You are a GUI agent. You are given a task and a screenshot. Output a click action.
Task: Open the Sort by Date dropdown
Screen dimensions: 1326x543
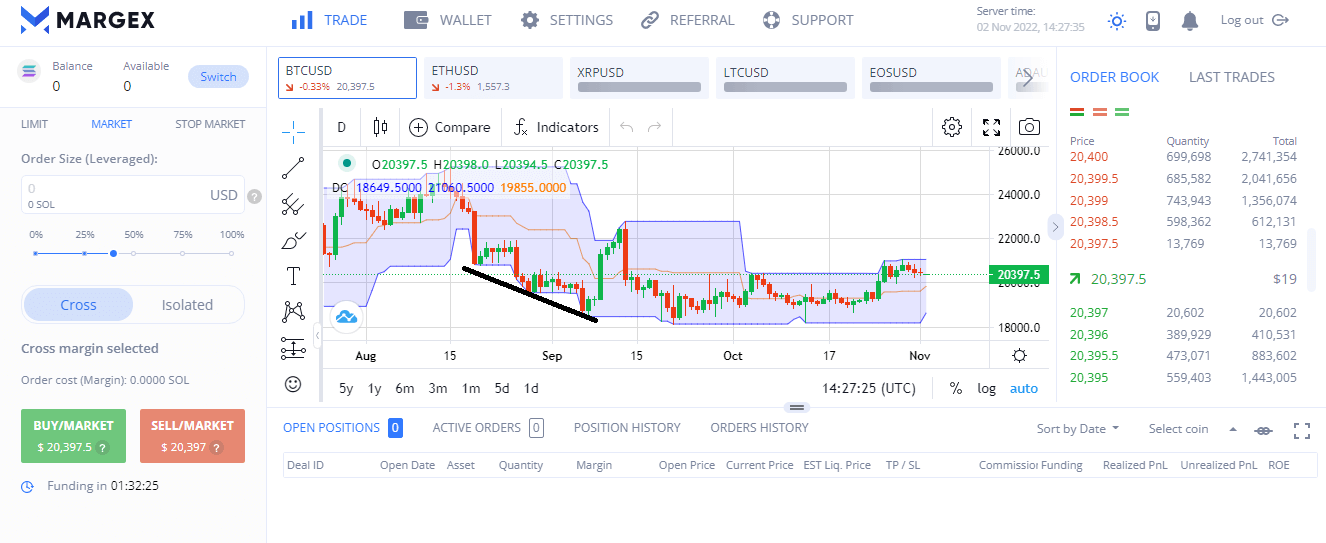coord(1078,429)
